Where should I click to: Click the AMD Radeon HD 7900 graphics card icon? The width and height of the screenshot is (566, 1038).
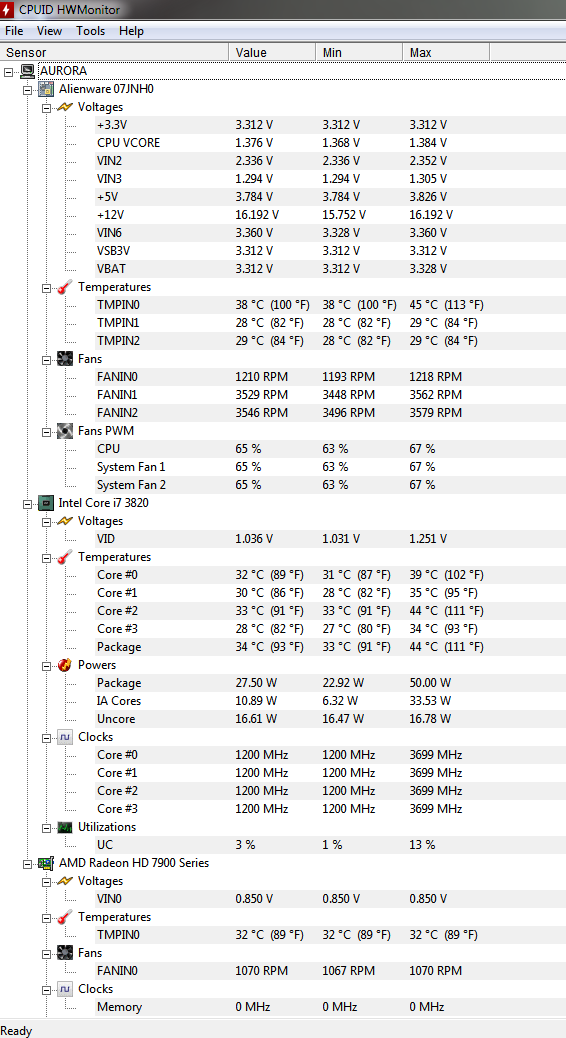46,863
